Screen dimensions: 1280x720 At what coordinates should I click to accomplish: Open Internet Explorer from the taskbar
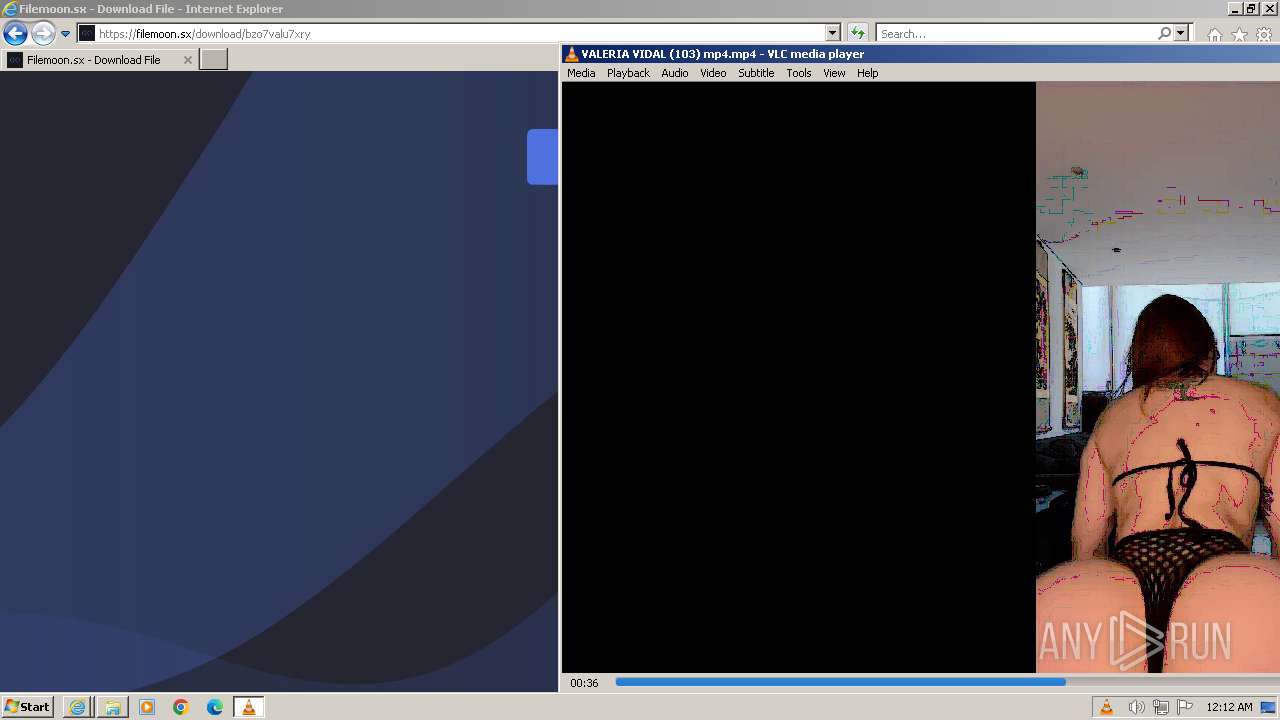(77, 707)
